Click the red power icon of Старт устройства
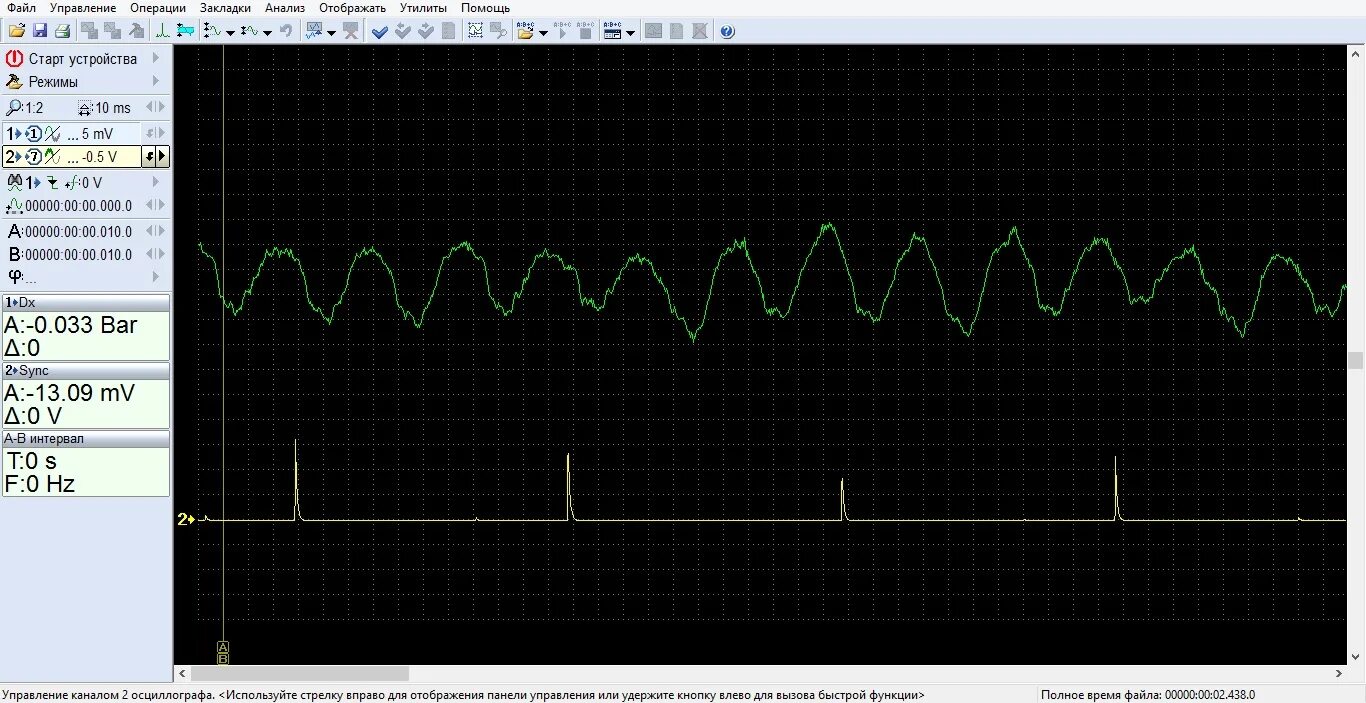 (14, 59)
